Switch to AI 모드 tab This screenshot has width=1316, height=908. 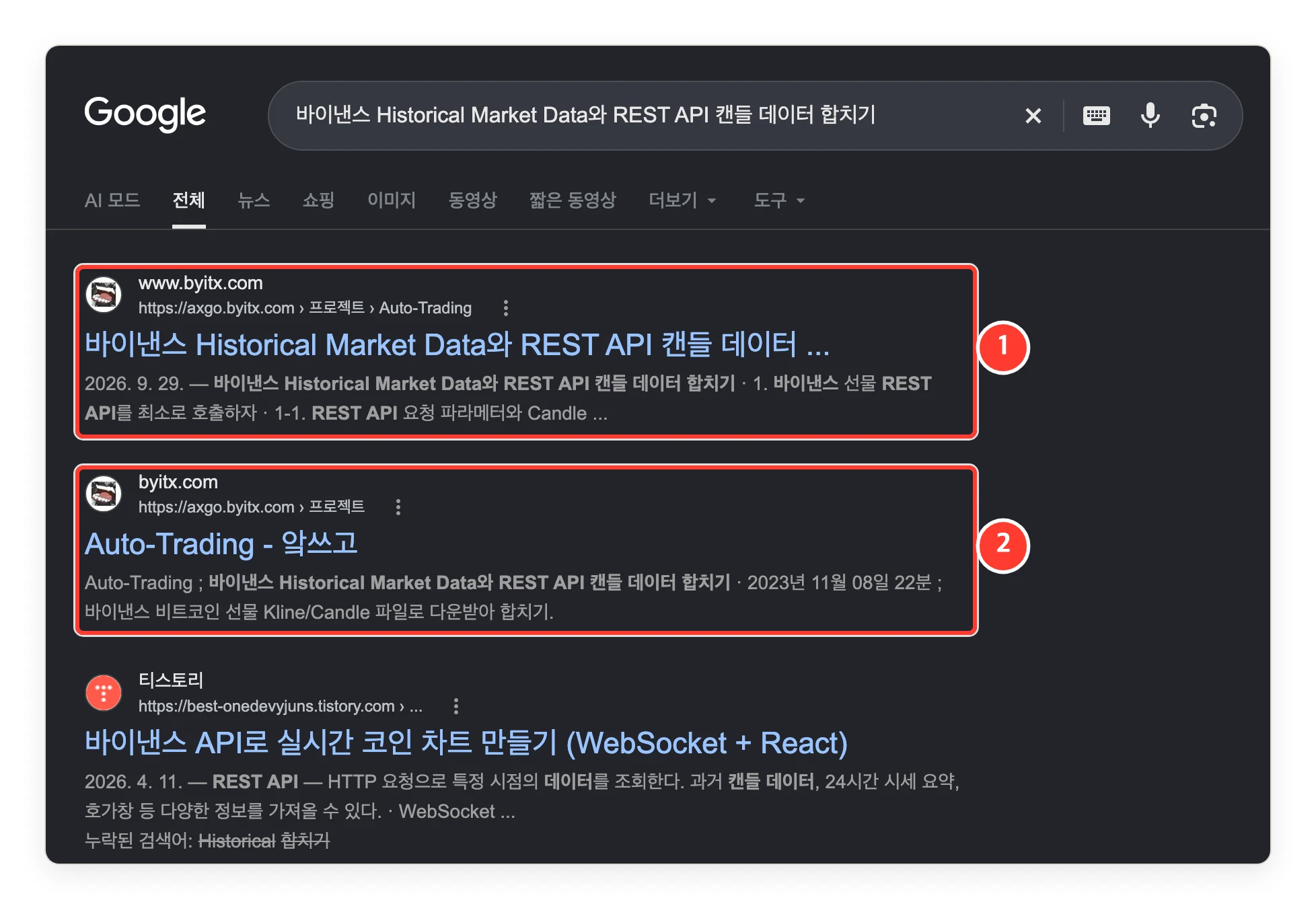click(x=112, y=200)
